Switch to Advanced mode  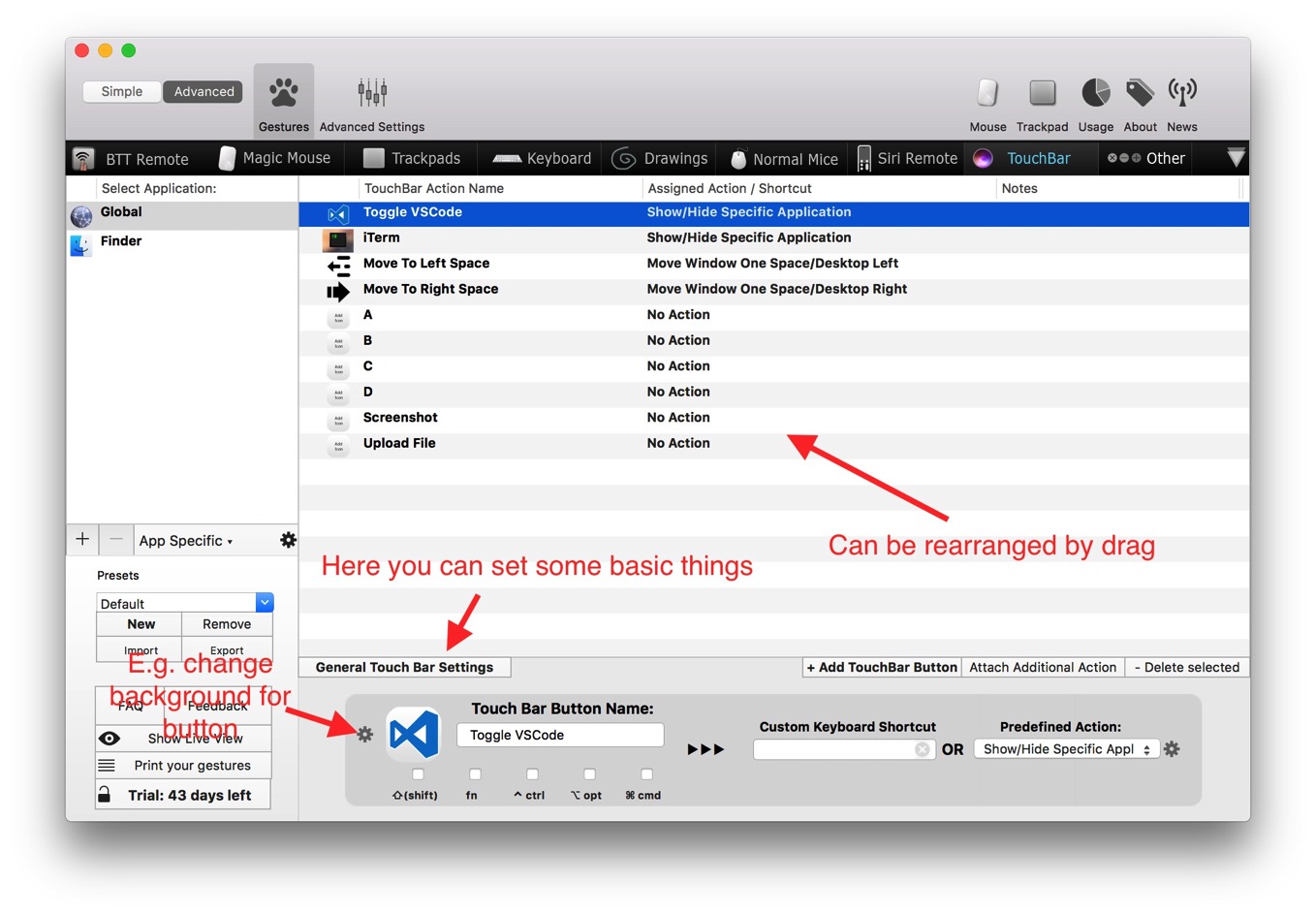click(x=204, y=91)
